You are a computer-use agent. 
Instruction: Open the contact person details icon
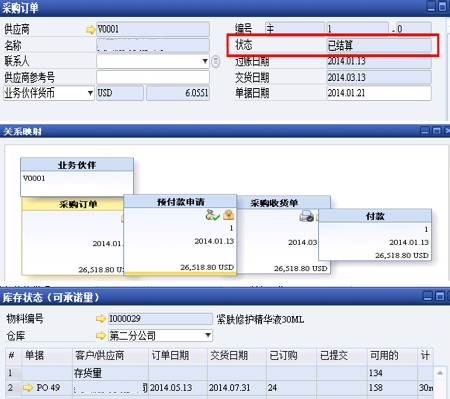(x=216, y=61)
